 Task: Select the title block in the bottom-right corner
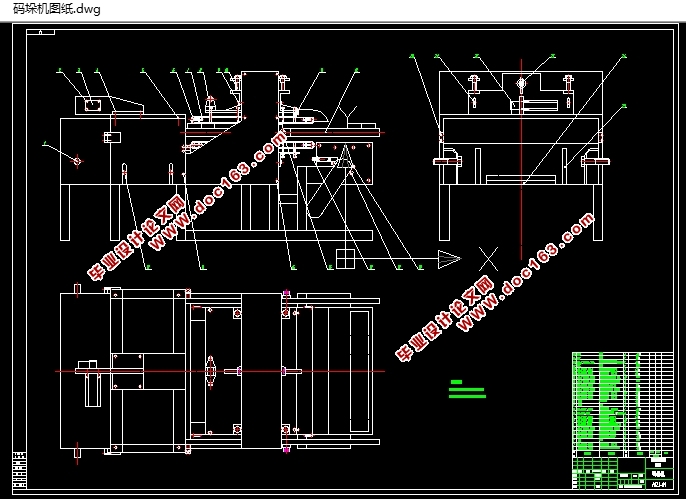623,473
